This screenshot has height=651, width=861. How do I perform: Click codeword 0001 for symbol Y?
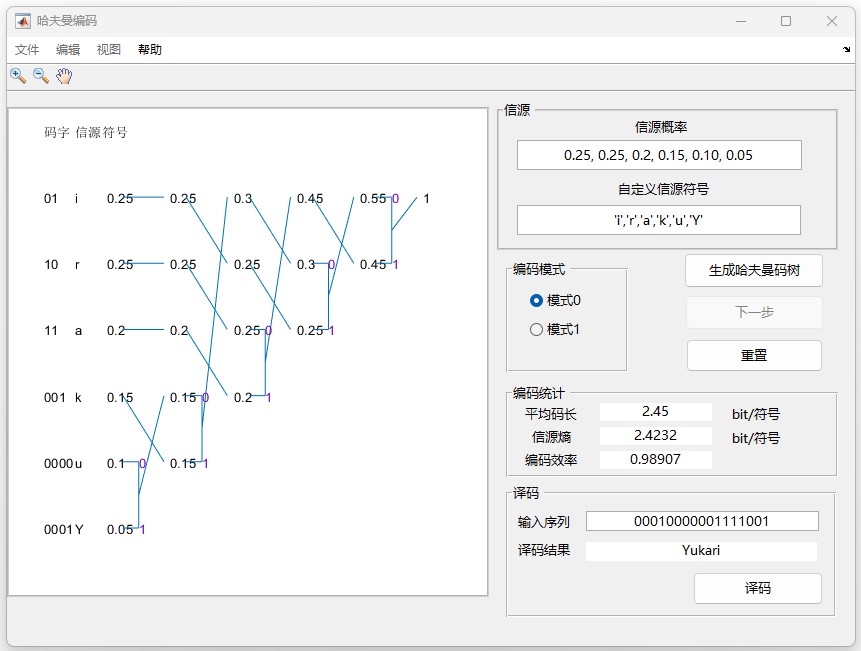click(58, 530)
